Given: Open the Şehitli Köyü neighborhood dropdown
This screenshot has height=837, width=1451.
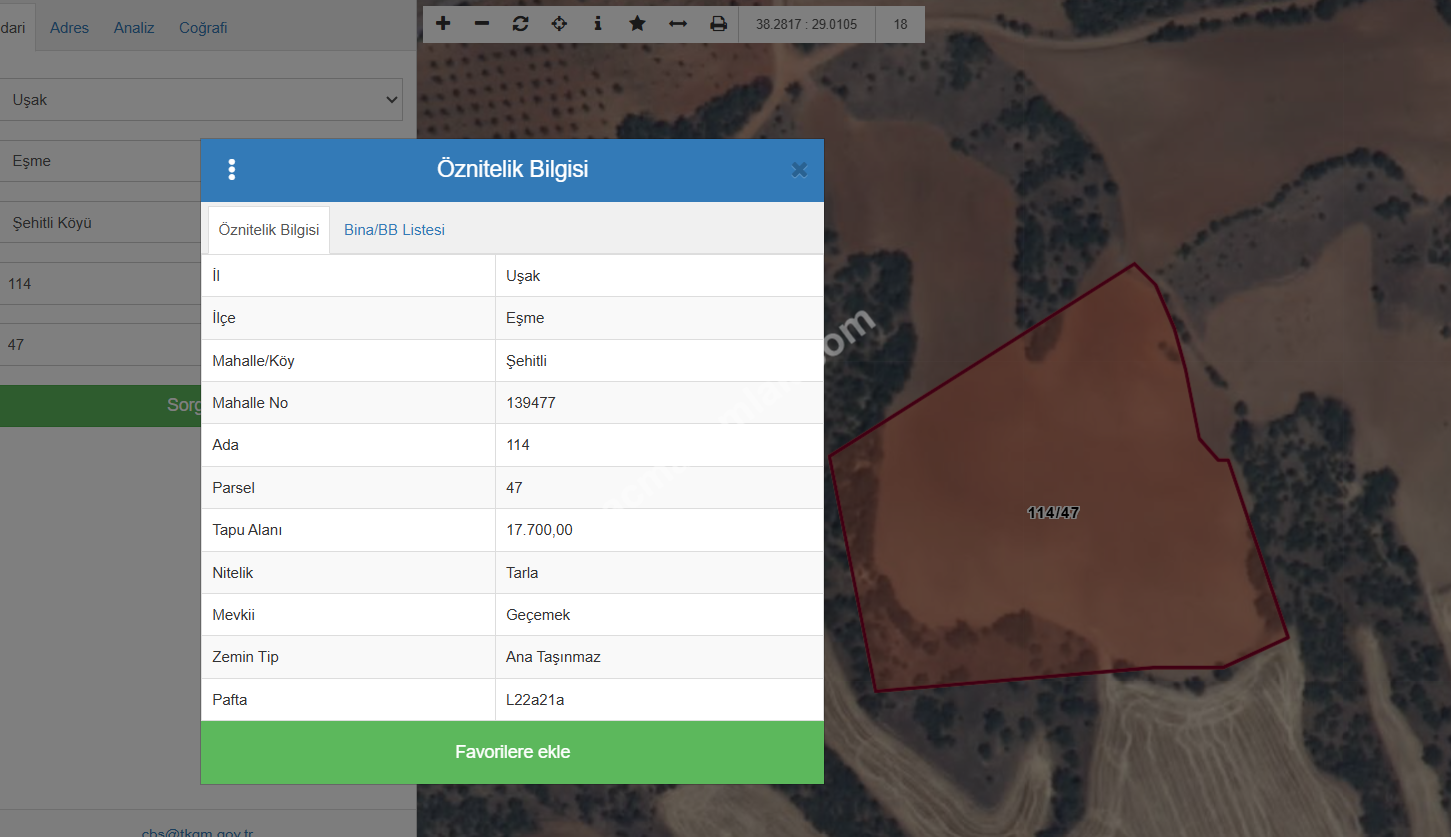Looking at the screenshot, I should 100,223.
